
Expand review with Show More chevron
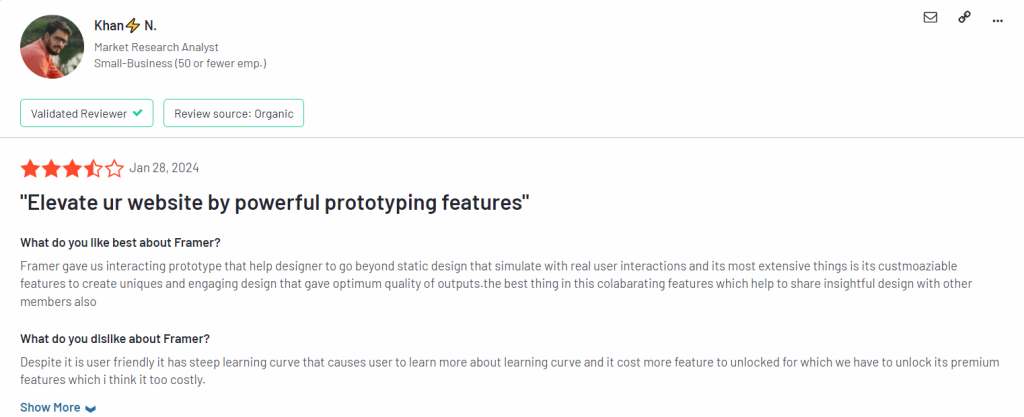coord(91,409)
